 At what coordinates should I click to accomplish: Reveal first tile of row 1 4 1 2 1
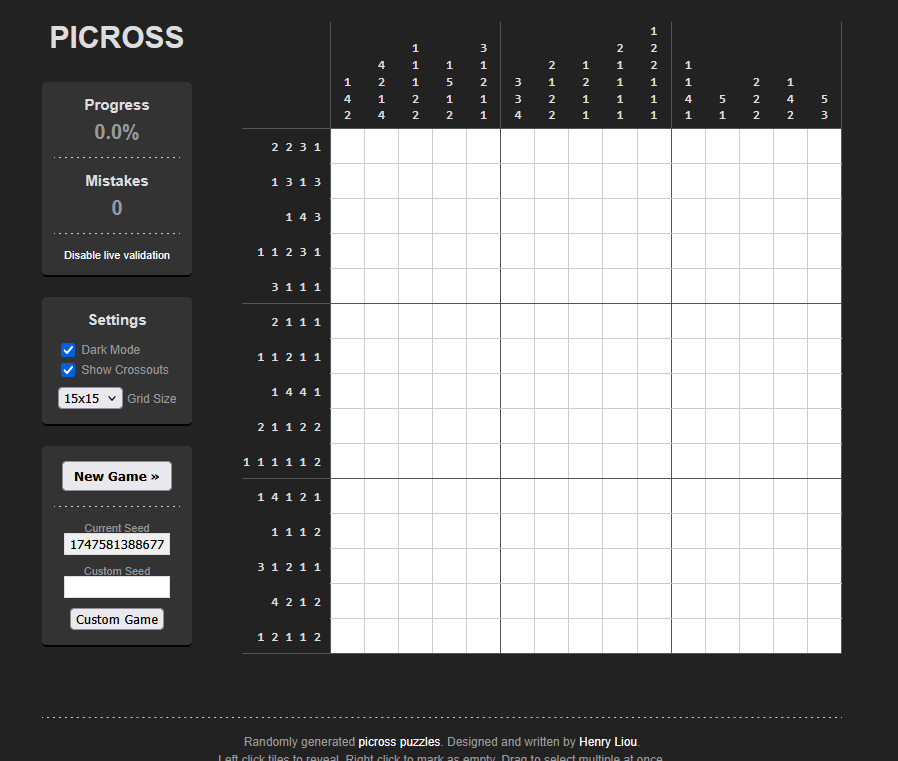348,496
